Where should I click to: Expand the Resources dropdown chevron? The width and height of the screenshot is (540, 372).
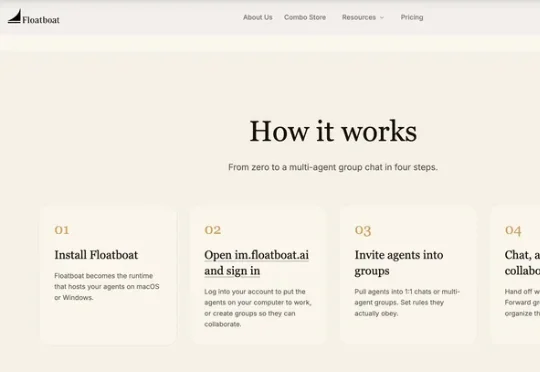[382, 18]
